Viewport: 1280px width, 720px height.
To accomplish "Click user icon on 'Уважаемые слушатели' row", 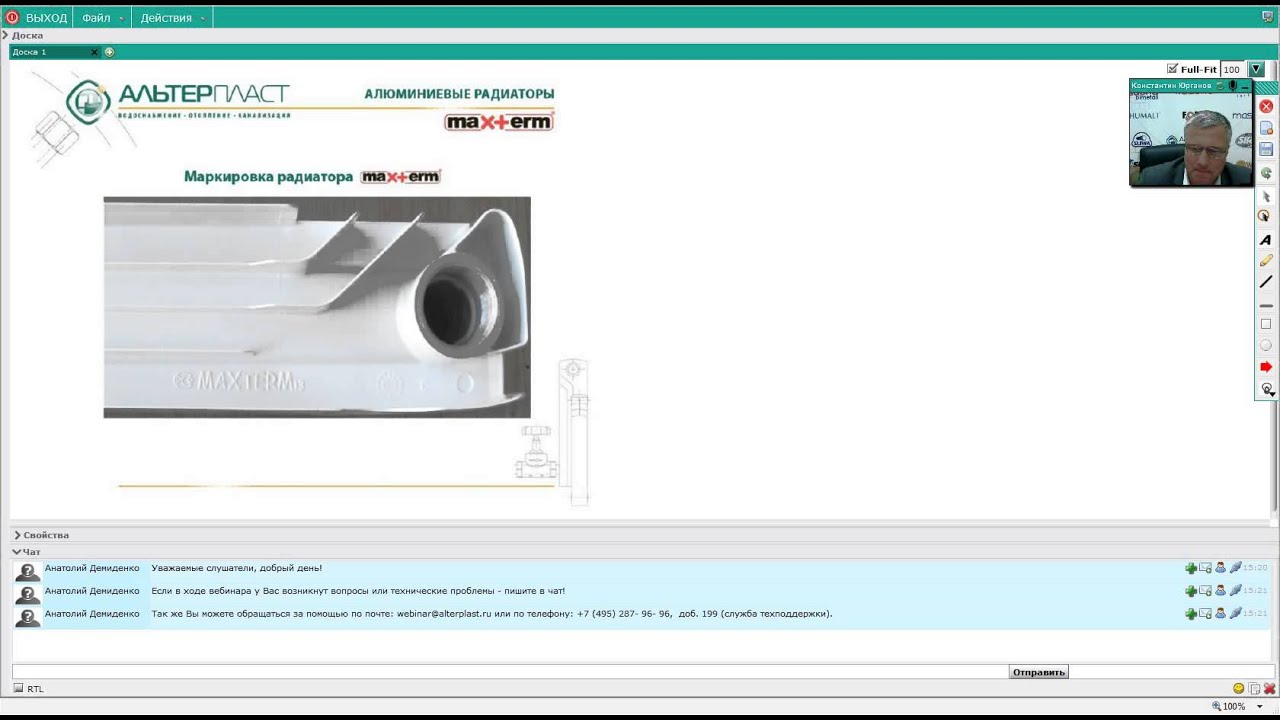I will click(x=1220, y=568).
